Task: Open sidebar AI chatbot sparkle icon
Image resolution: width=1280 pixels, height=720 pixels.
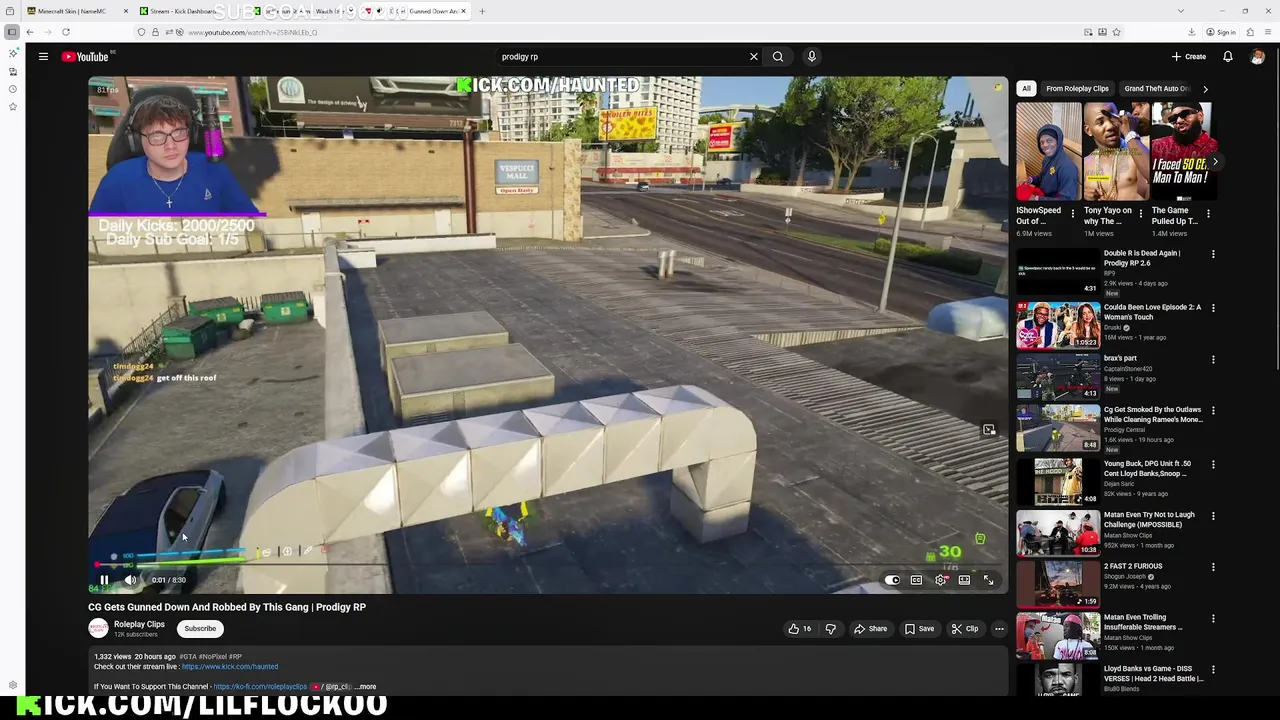Action: point(13,53)
